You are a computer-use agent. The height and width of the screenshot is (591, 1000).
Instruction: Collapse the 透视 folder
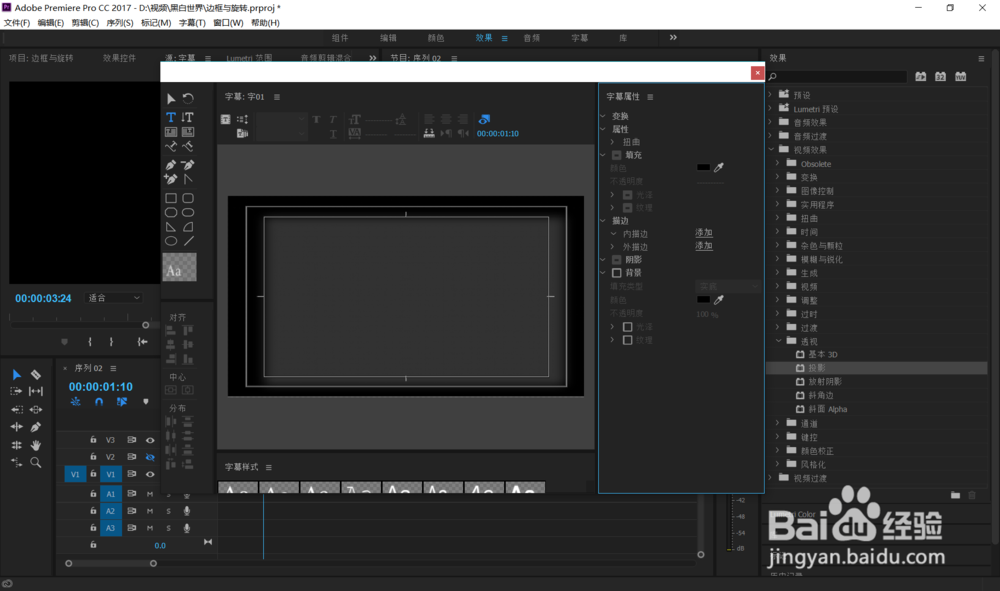pos(778,341)
